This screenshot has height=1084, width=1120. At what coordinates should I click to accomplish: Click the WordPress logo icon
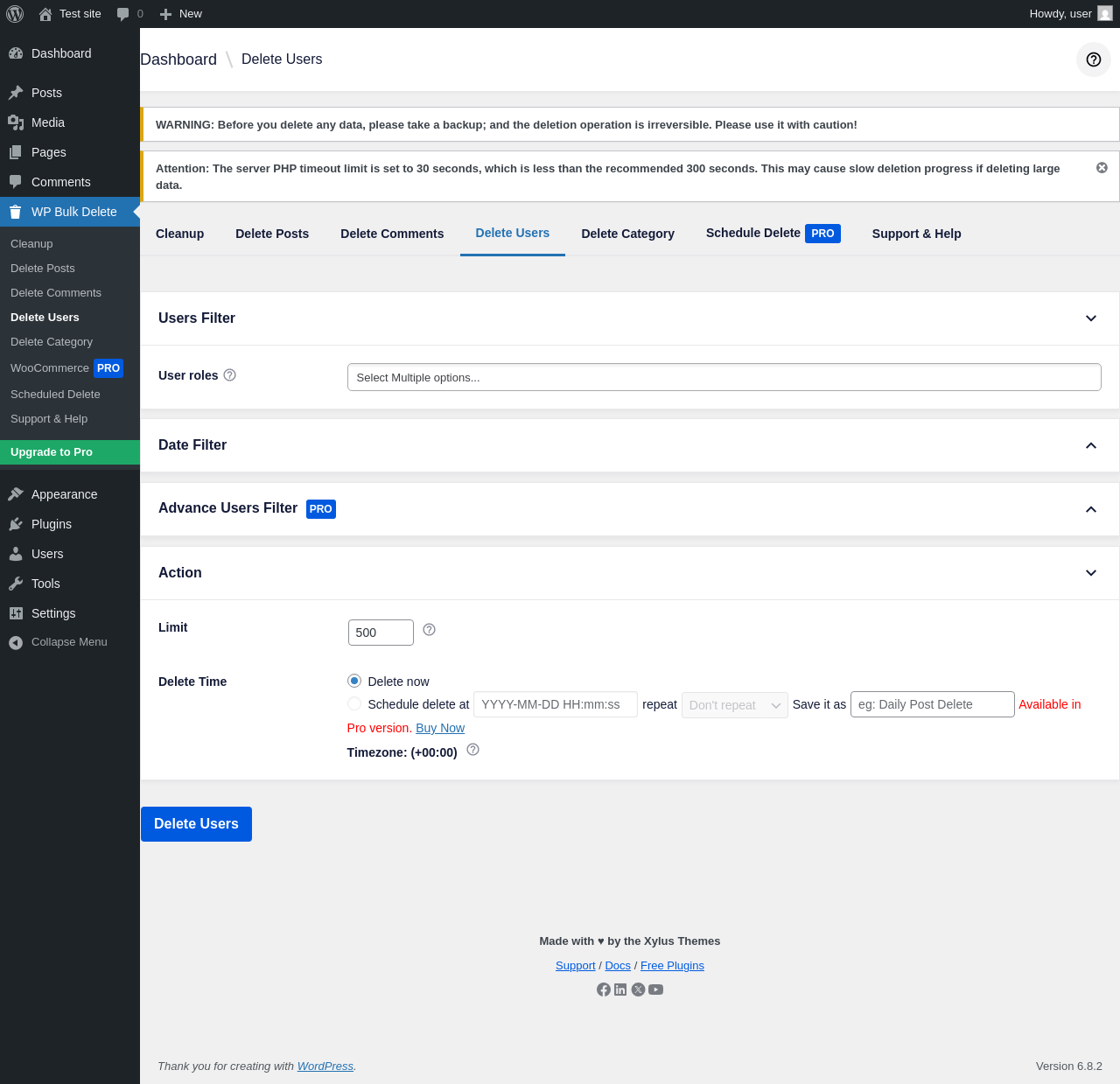(15, 14)
